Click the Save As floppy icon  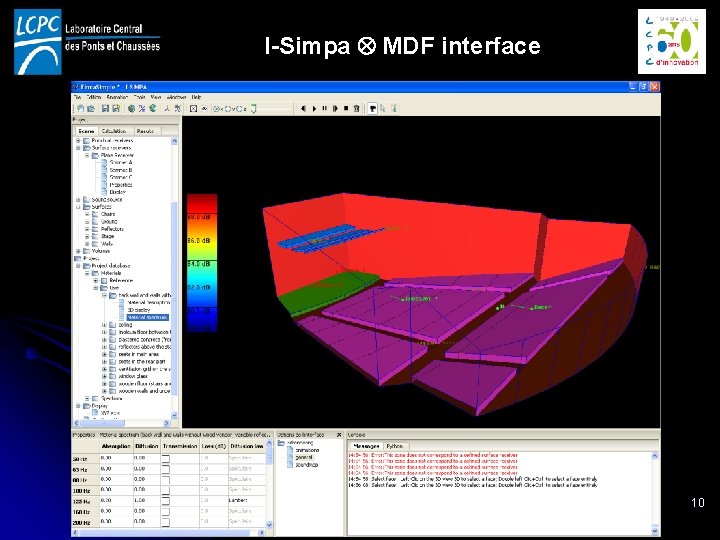116,108
